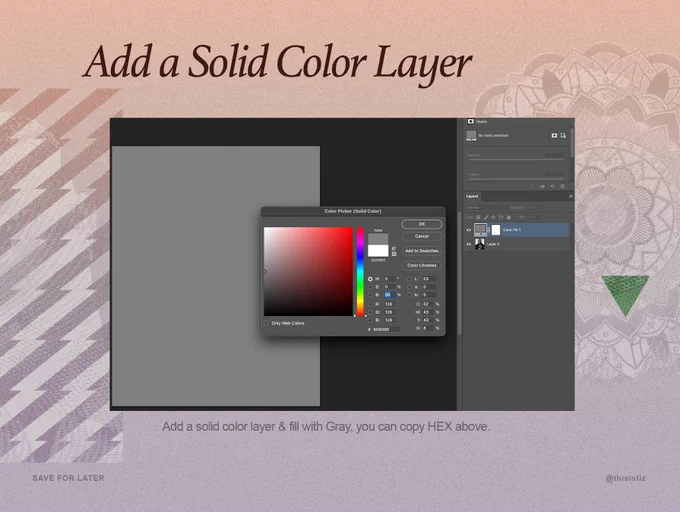This screenshot has height=512, width=680.
Task: Select the Lab a radio button
Action: (409, 287)
